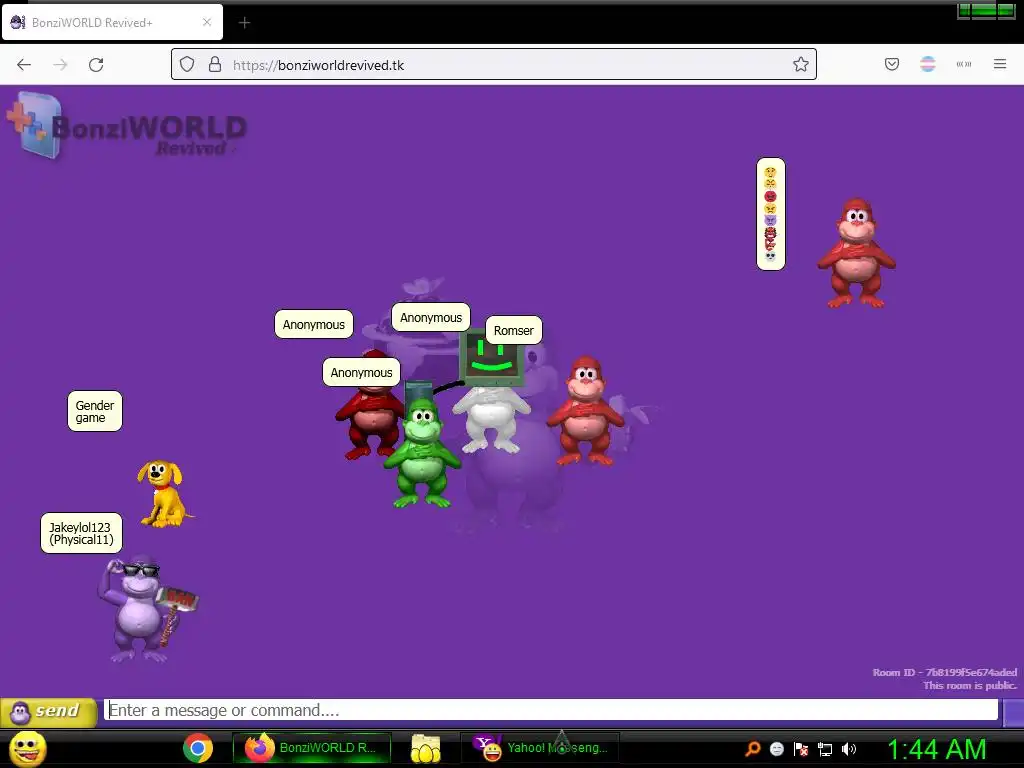Select the green Bonzi character
Screen dimensions: 1024x768
[422, 453]
